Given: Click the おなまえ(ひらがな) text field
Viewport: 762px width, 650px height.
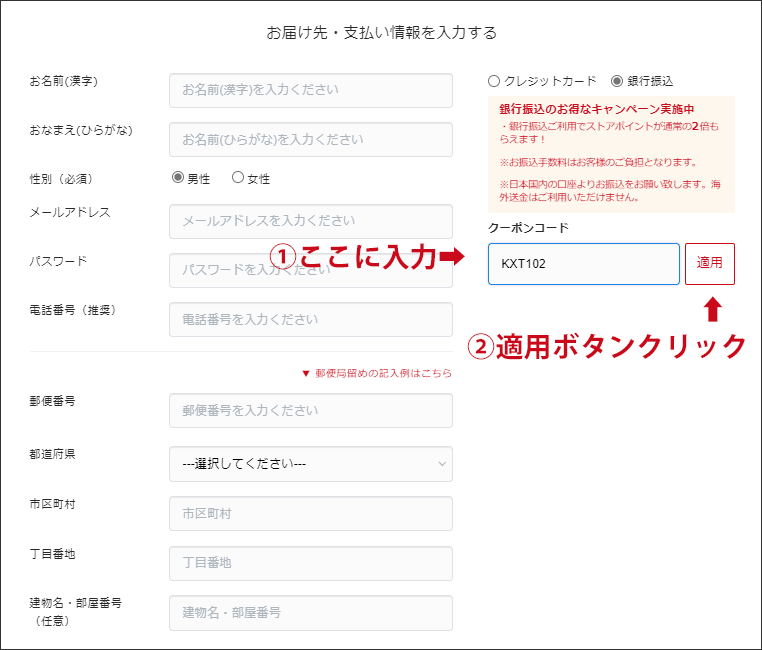Looking at the screenshot, I should 311,140.
